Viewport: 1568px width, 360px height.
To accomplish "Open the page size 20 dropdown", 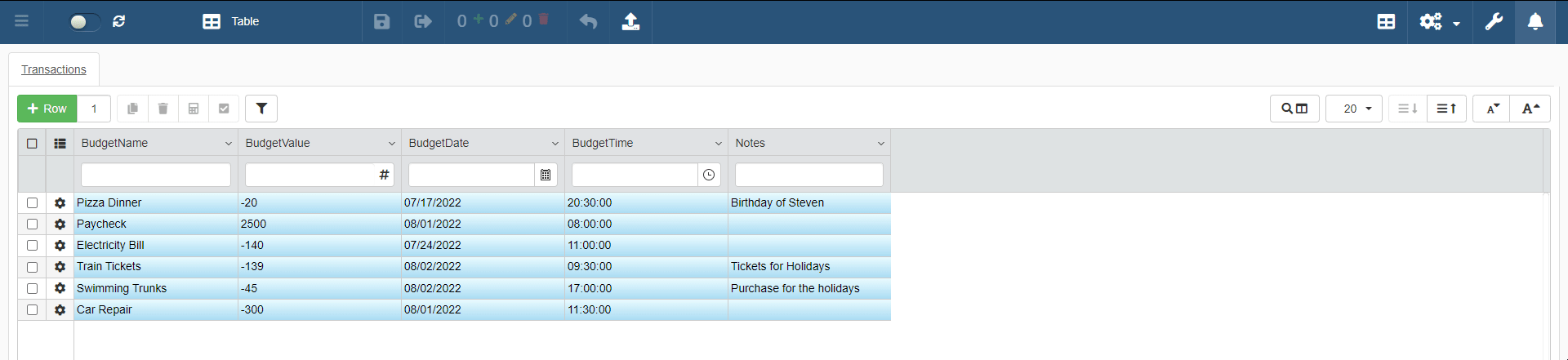I will (1353, 109).
